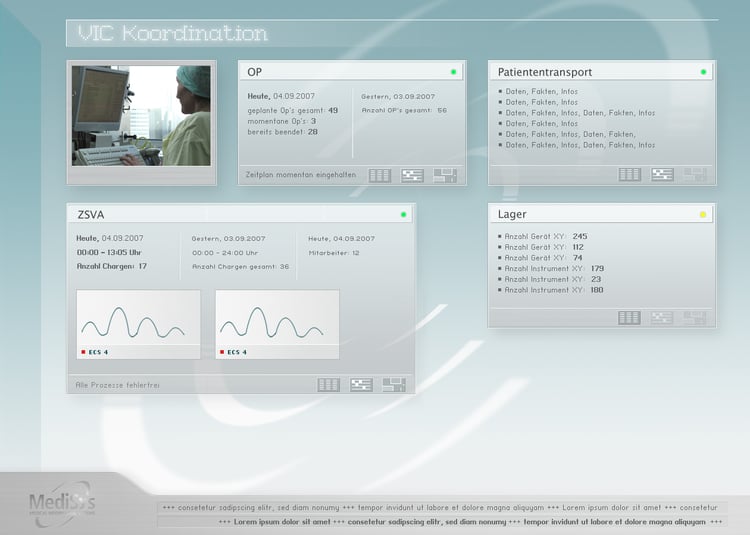Image resolution: width=750 pixels, height=535 pixels.
Task: Open the ZSVA panel title bar
Action: [x=241, y=214]
